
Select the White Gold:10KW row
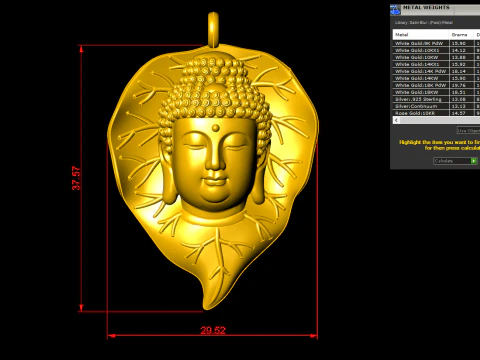pyautogui.click(x=436, y=57)
